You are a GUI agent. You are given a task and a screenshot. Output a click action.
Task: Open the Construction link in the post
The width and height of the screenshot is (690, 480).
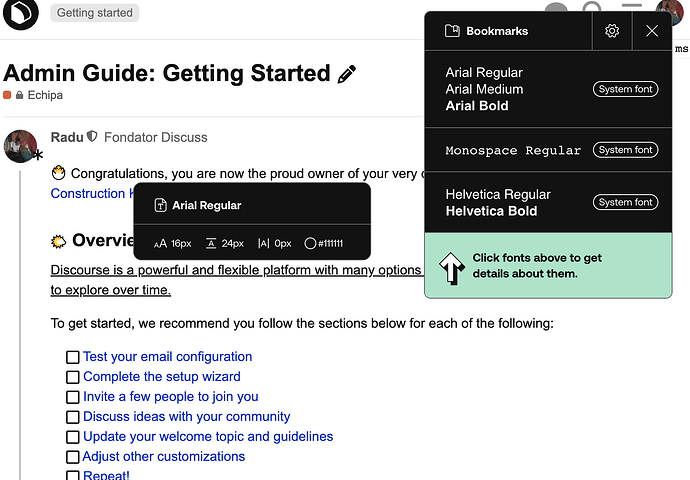(92, 194)
